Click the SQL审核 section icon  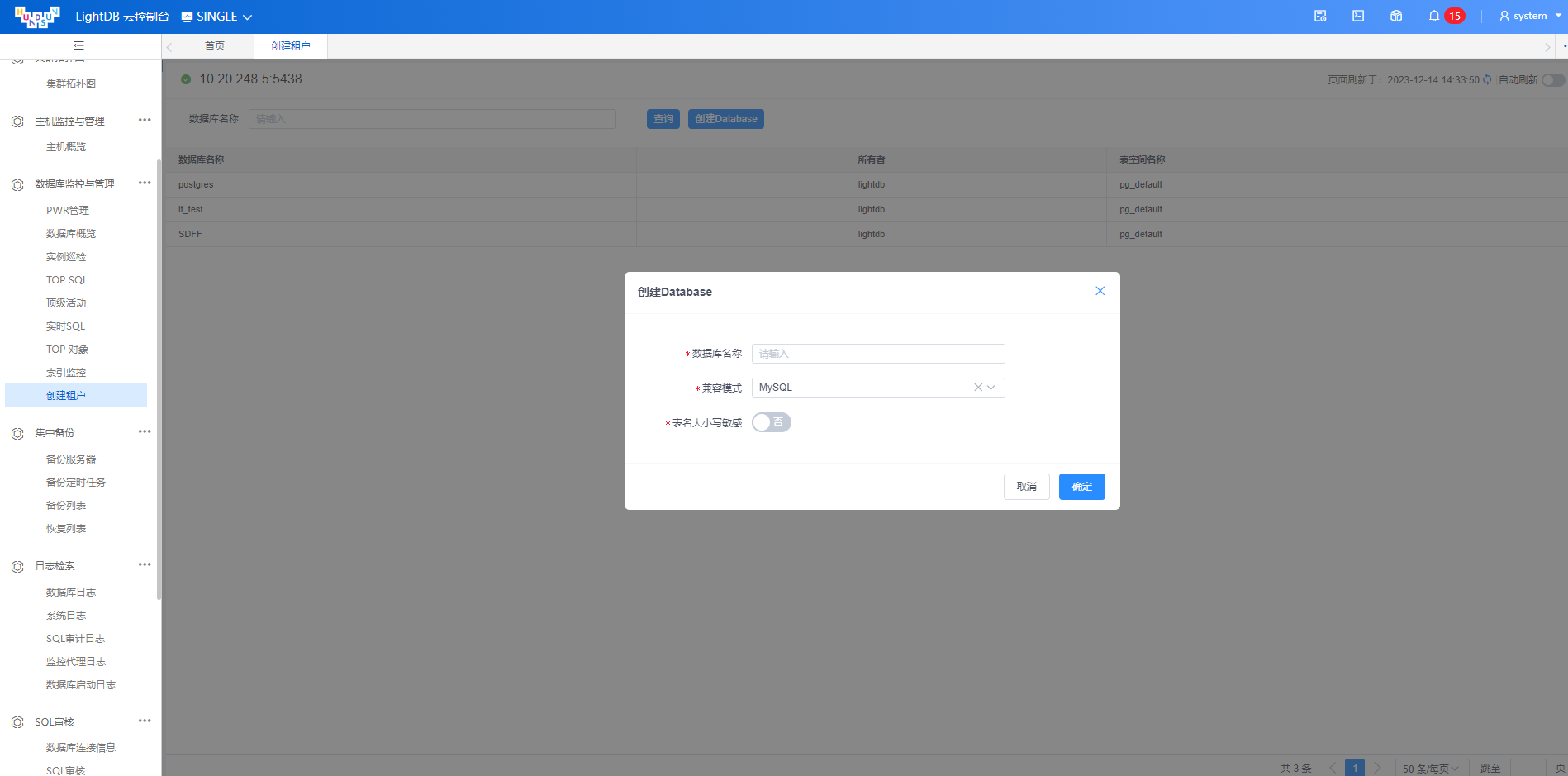17,722
